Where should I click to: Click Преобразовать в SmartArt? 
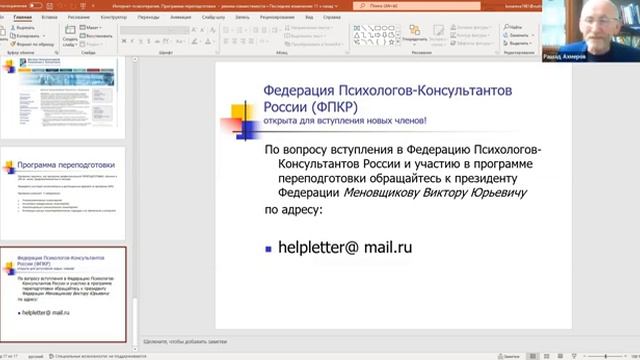[x=314, y=44]
